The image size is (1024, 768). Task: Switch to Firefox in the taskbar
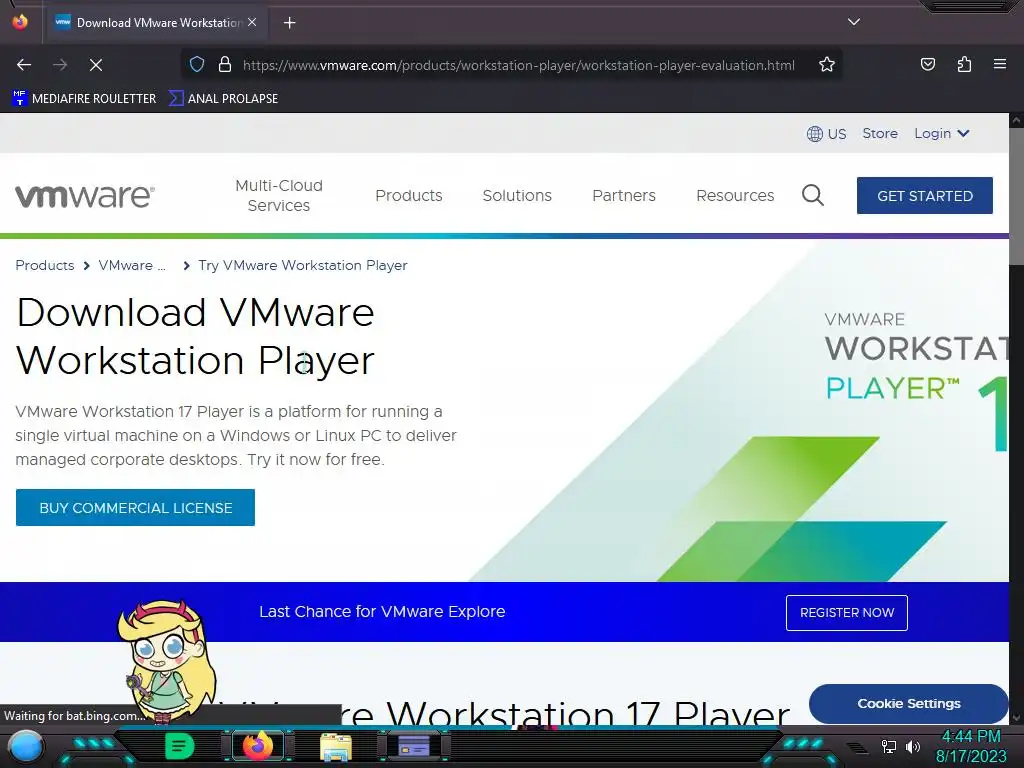coord(257,746)
